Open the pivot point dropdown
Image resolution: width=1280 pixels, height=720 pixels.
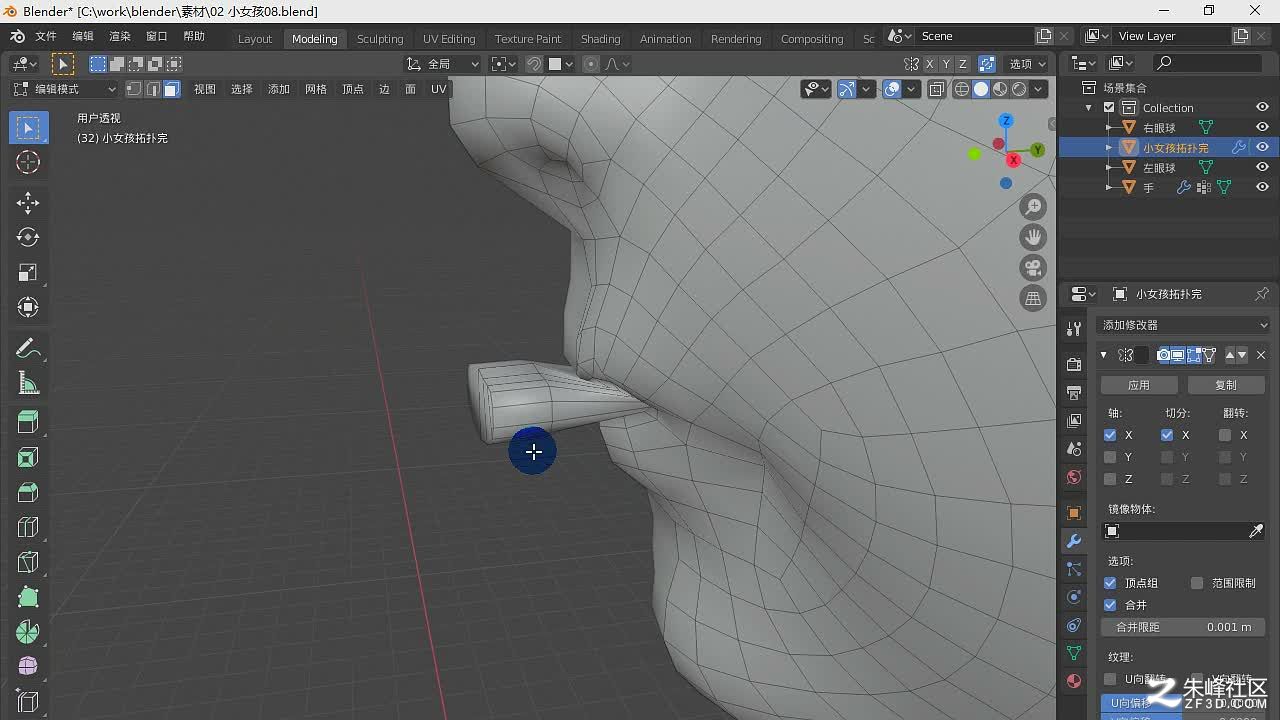(x=504, y=64)
